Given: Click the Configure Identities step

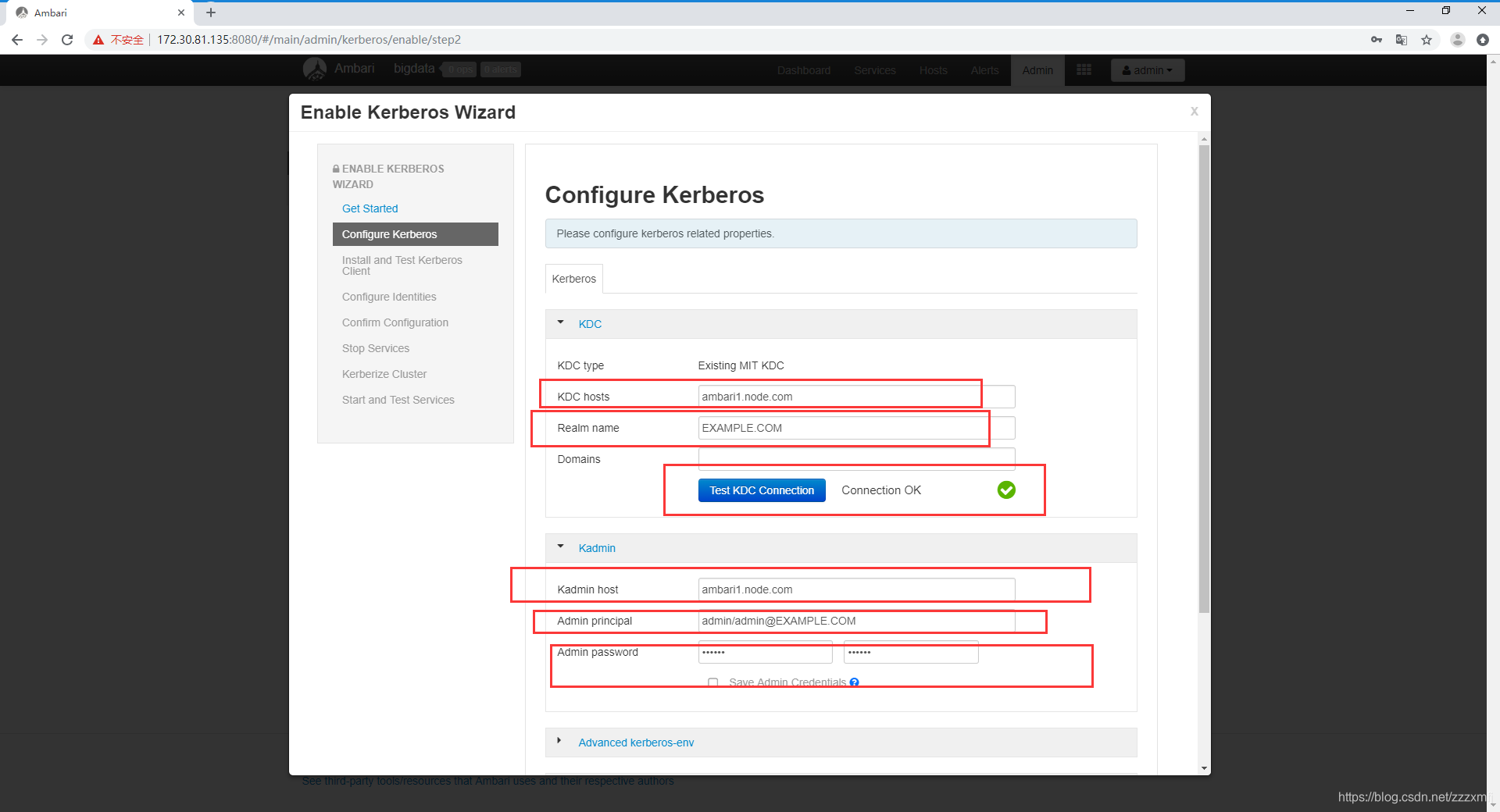Looking at the screenshot, I should [389, 297].
